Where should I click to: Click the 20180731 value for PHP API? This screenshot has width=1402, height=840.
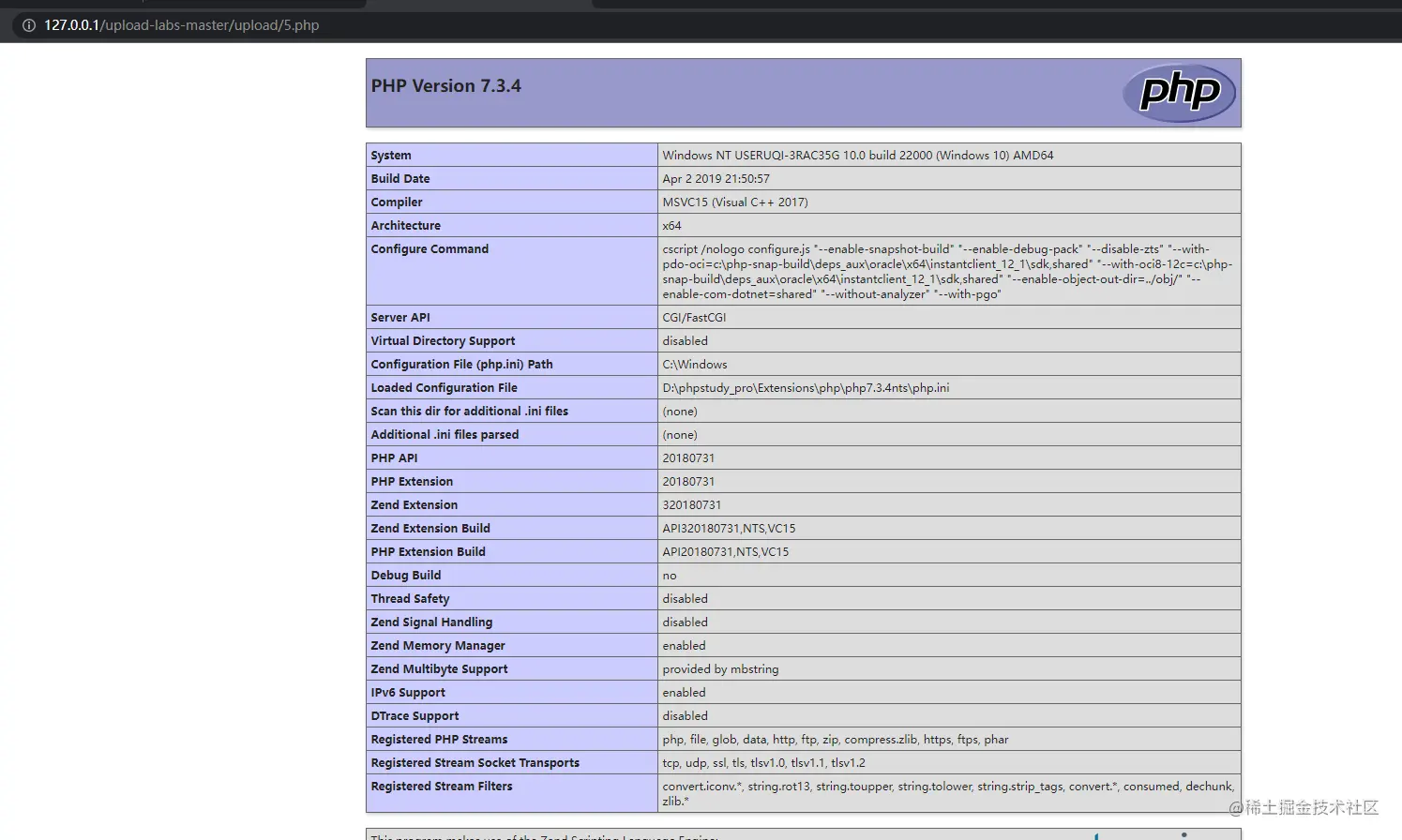coord(688,458)
